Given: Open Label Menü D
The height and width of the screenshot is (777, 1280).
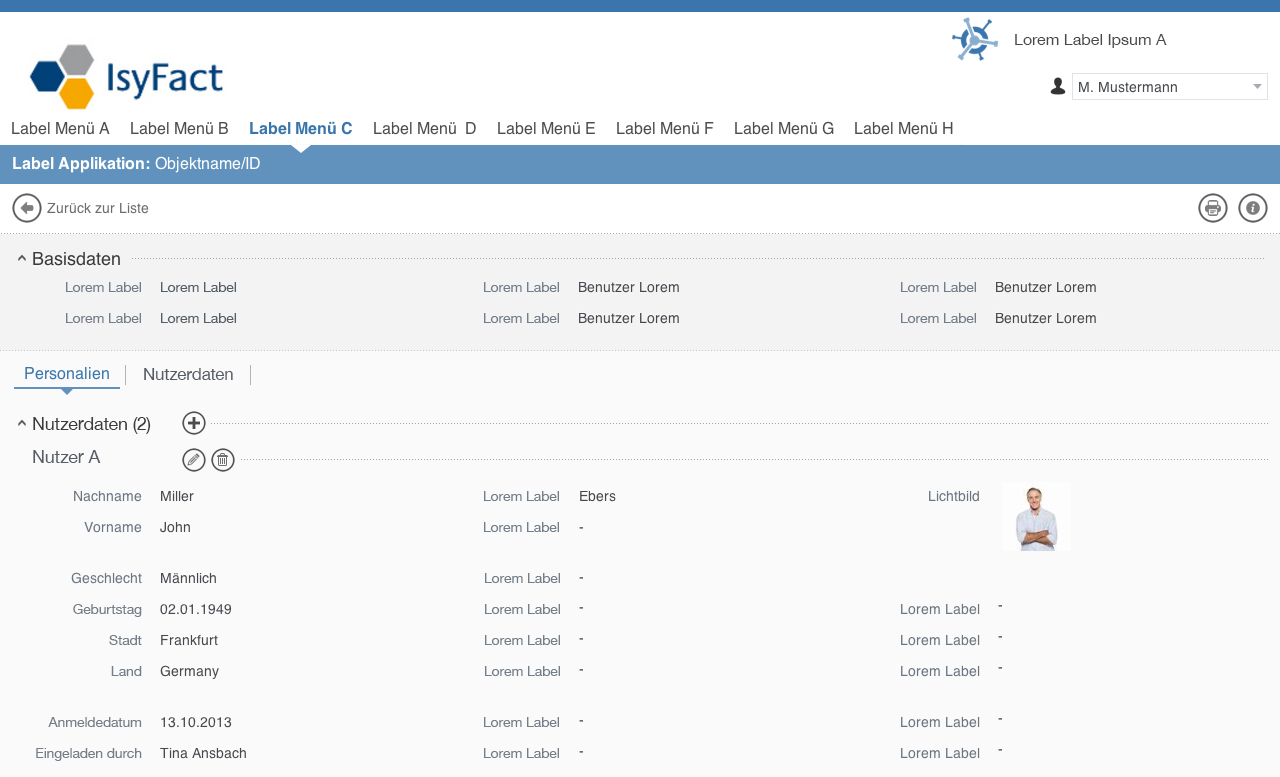Looking at the screenshot, I should coord(424,128).
